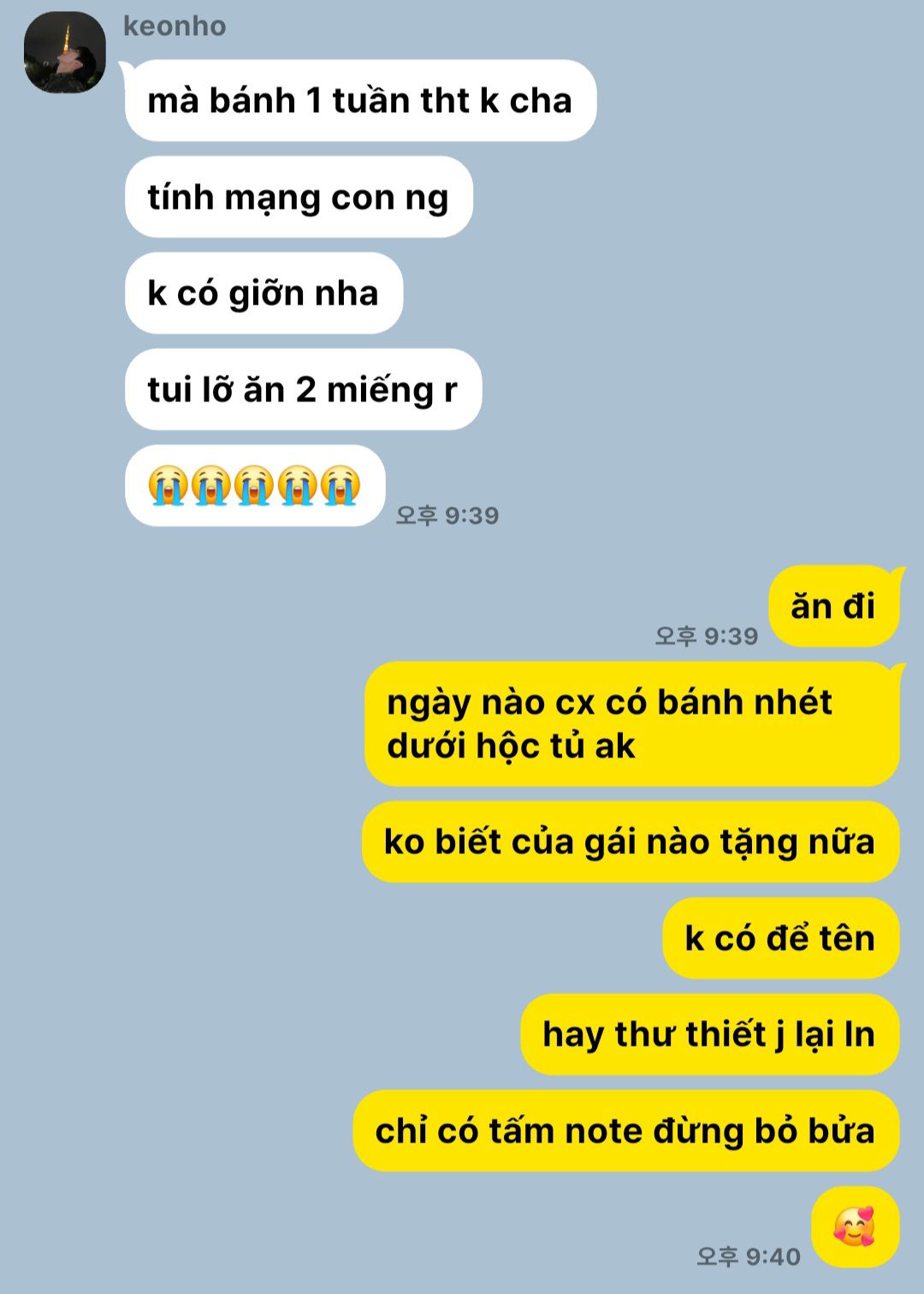Tap message 'ngày nào cx có bánh nhét'
Screen dimensions: 924x1294
click(x=632, y=724)
